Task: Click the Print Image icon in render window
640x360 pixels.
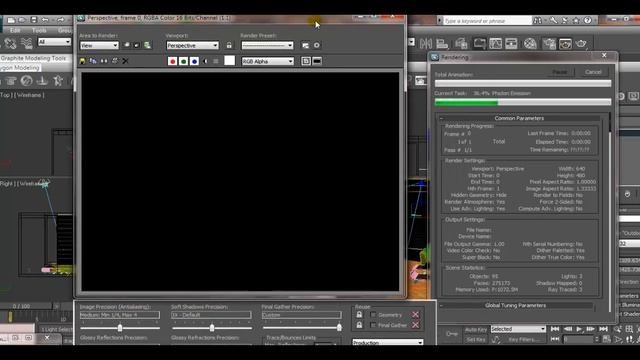Action: coord(115,61)
